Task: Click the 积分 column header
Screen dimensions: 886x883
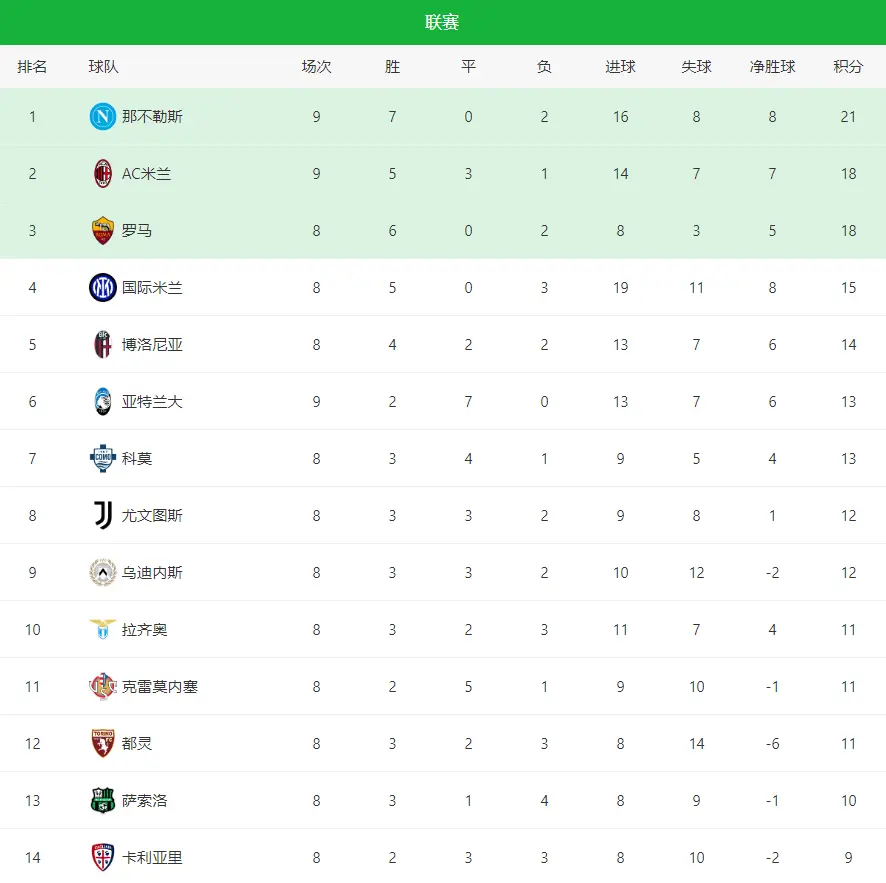Action: 848,67
